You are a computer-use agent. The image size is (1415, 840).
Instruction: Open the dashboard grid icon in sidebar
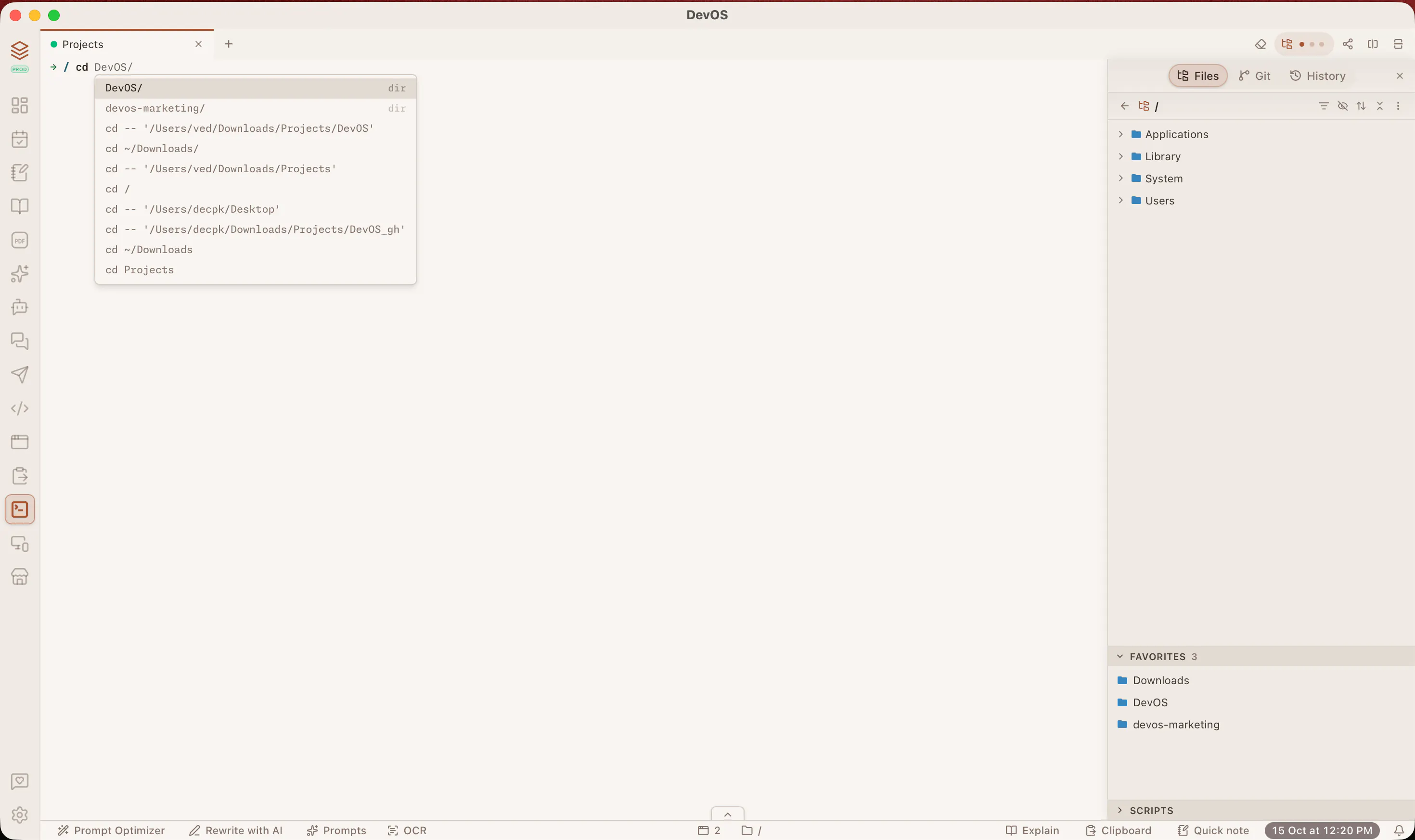[19, 105]
